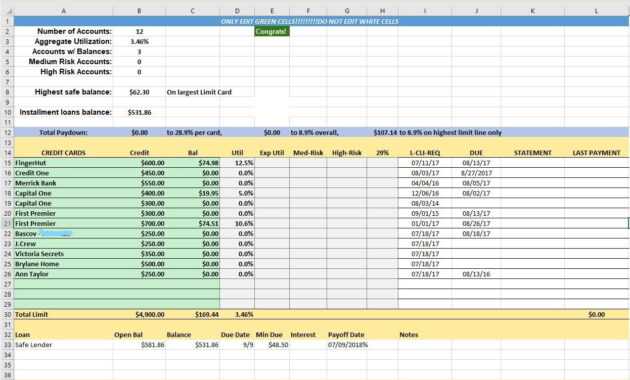Viewport: 630px width, 380px height.
Task: Click Credit One due date 8/27/2017
Action: click(476, 173)
